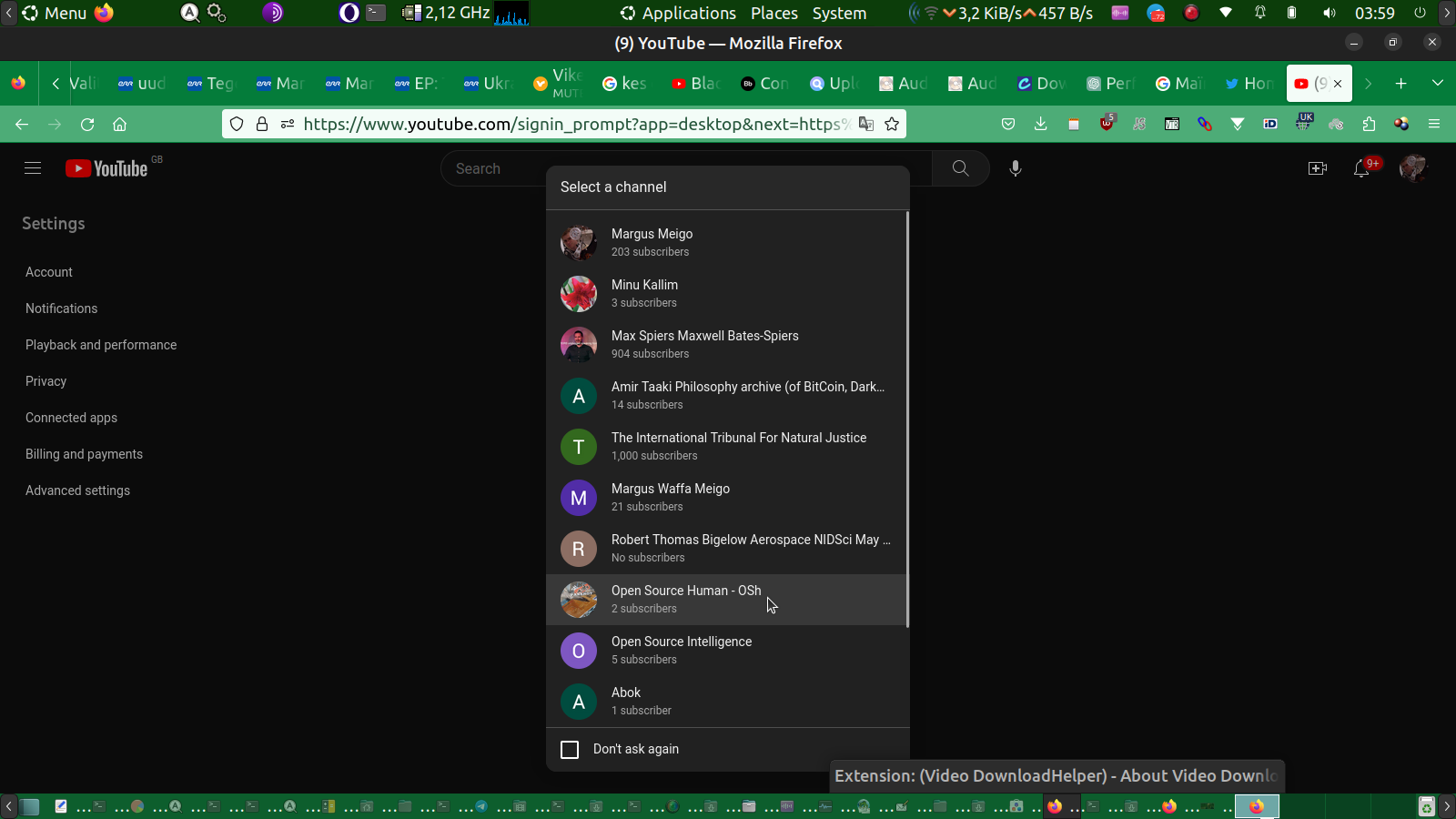This screenshot has width=1456, height=819.
Task: Open the Firefox downloads panel
Action: (x=1041, y=125)
